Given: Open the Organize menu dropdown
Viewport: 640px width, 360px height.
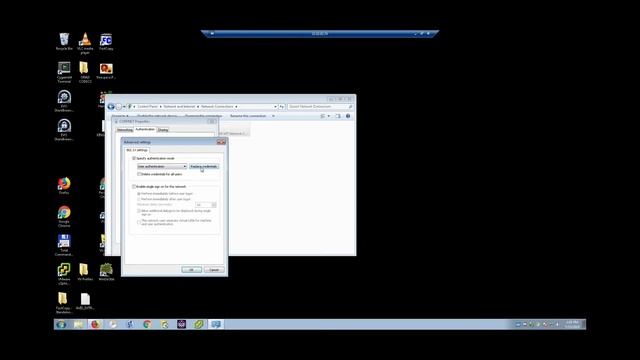Looking at the screenshot, I should (x=120, y=116).
